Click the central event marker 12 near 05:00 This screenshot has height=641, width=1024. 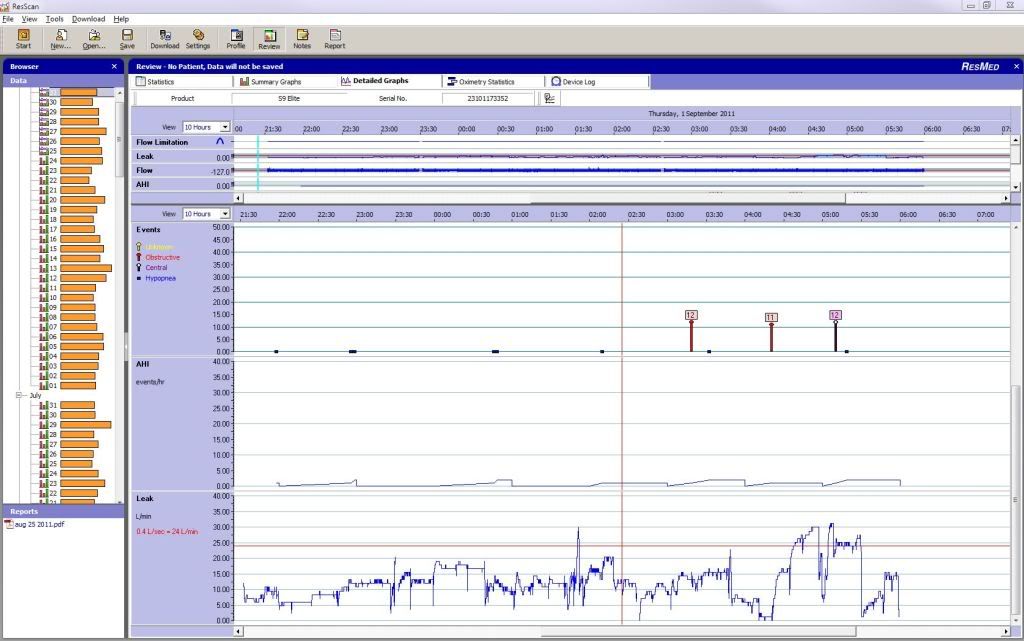(x=835, y=315)
